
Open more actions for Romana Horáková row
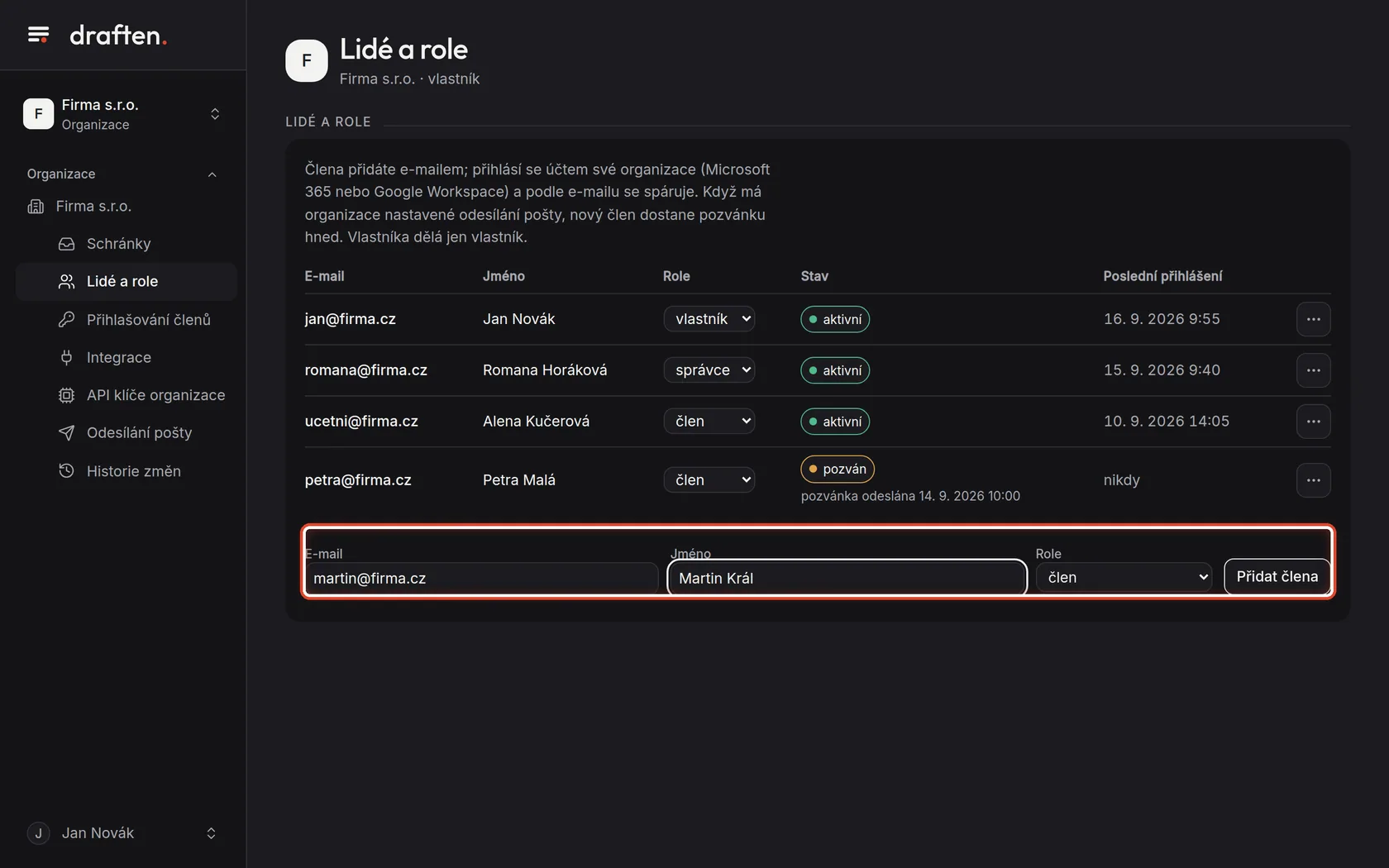[x=1313, y=370]
